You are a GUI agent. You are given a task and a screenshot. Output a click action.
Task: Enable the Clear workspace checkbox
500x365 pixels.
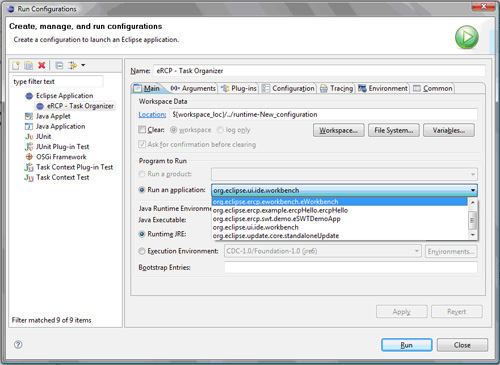[x=142, y=130]
